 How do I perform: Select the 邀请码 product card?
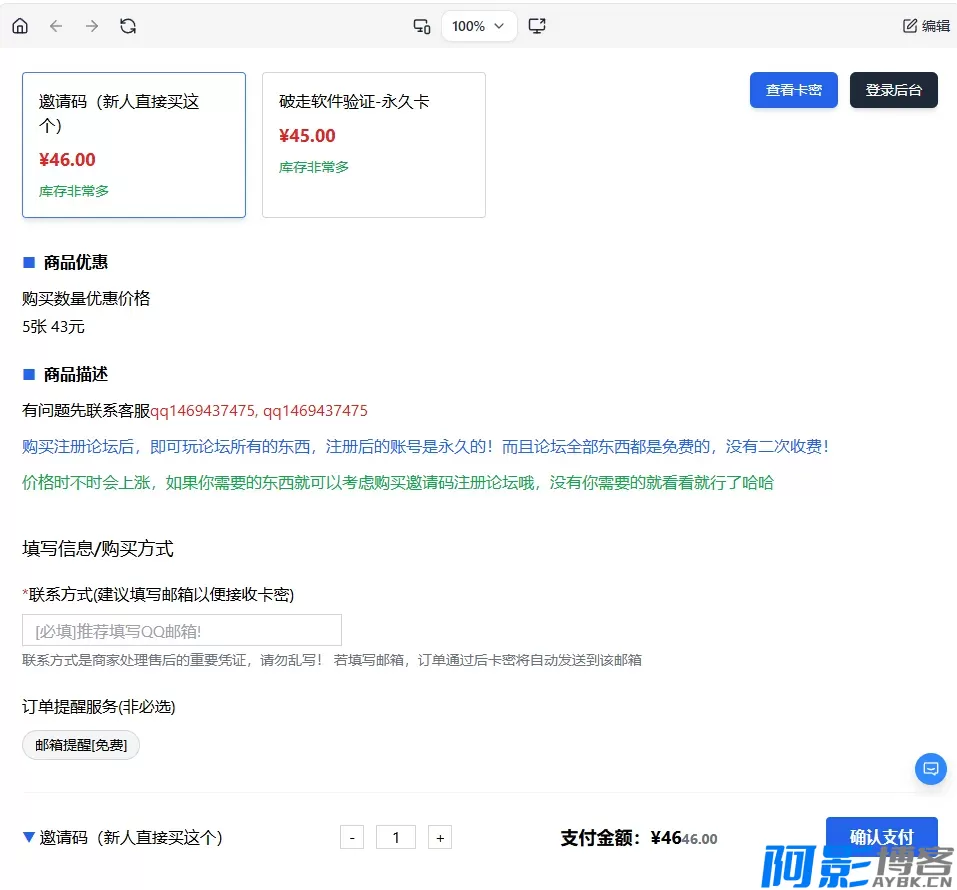(134, 145)
